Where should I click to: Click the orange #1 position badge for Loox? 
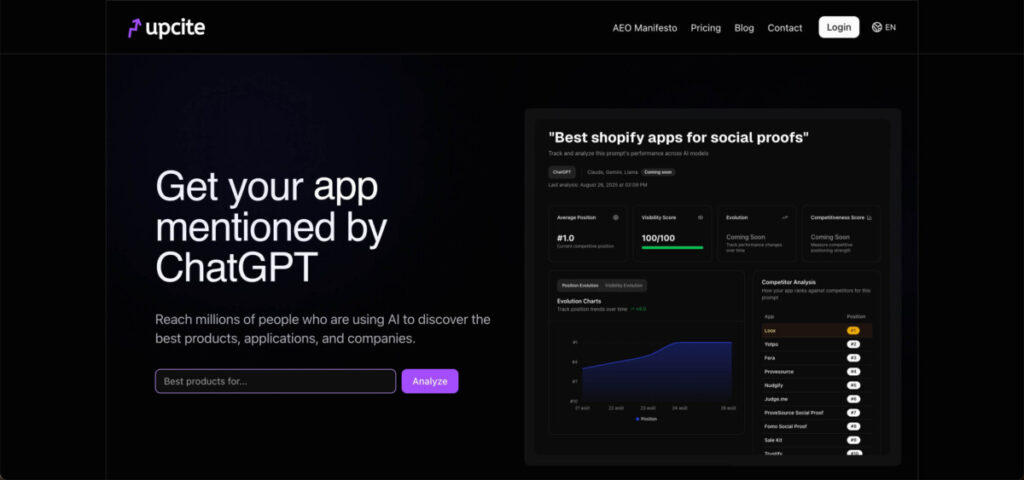(853, 330)
